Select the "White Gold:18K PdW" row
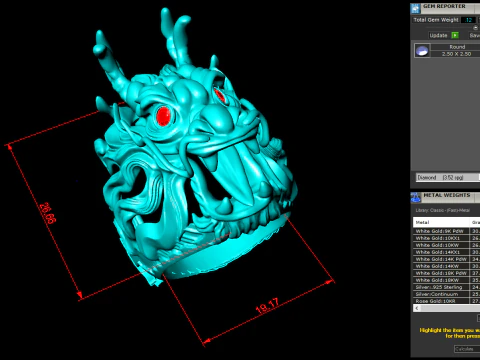Image resolution: width=480 pixels, height=360 pixels. click(x=447, y=273)
